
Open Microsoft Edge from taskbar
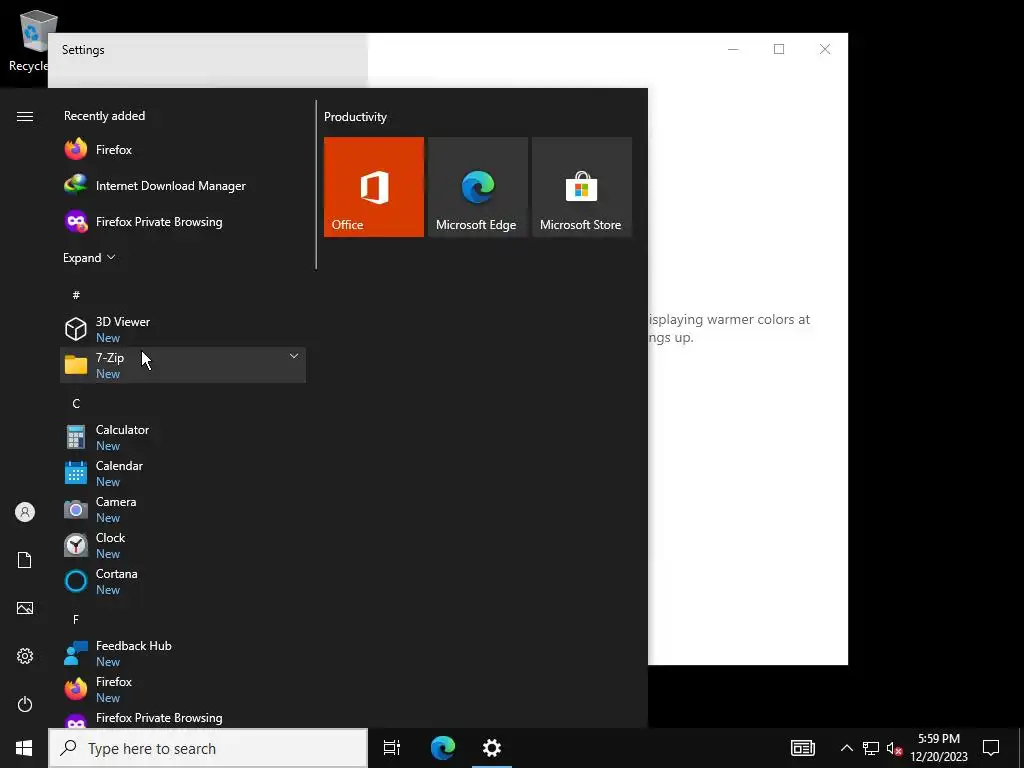[442, 748]
